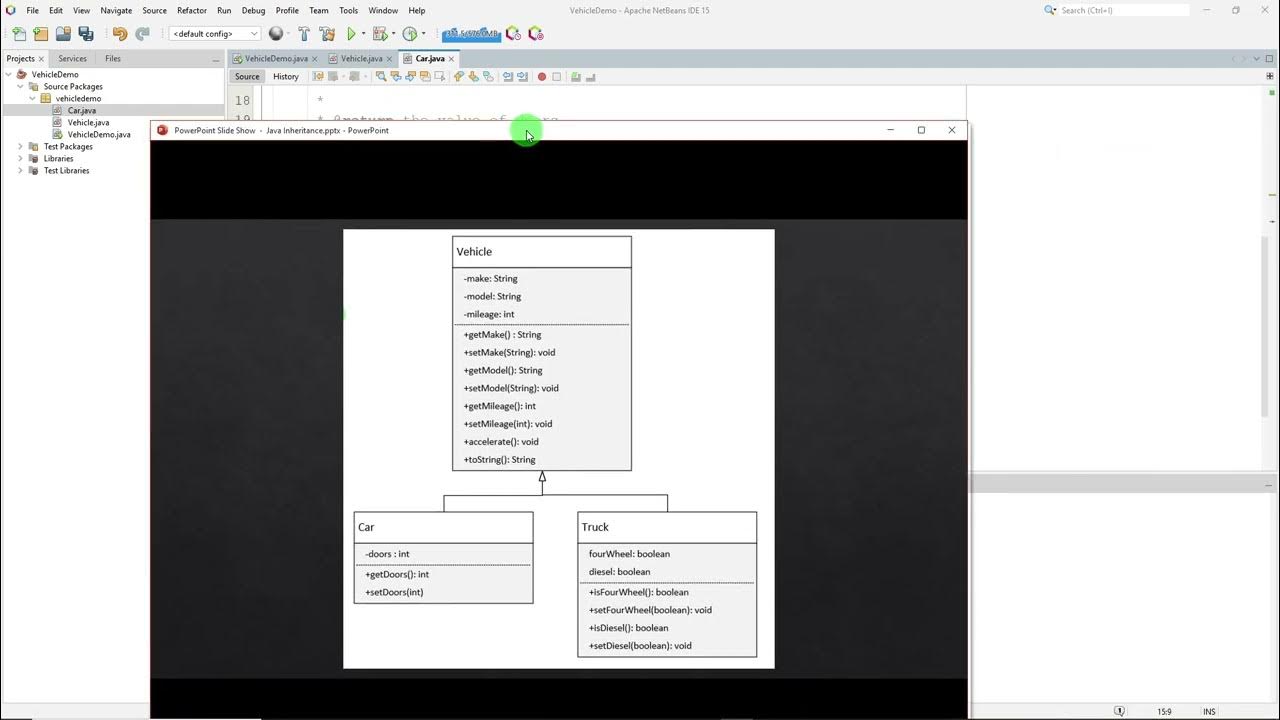Click the New Project toolbar icon

pyautogui.click(x=41, y=33)
